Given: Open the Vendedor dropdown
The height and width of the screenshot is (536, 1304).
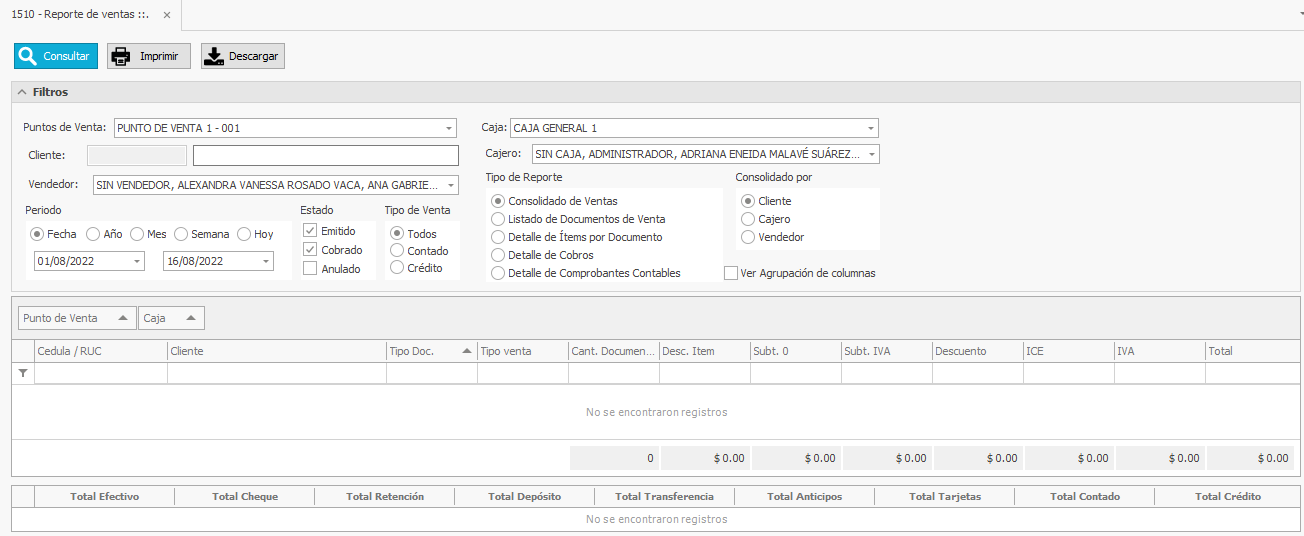Looking at the screenshot, I should (449, 185).
